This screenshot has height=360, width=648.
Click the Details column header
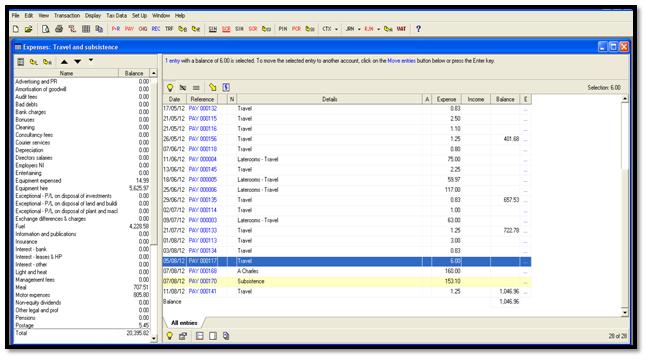tap(329, 99)
